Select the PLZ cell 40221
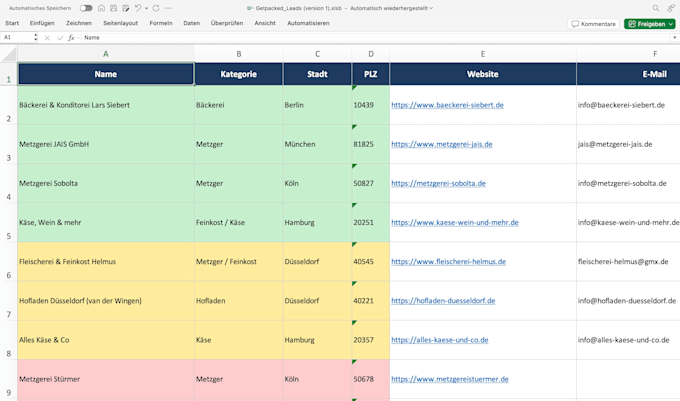Image resolution: width=680 pixels, height=401 pixels. click(371, 300)
